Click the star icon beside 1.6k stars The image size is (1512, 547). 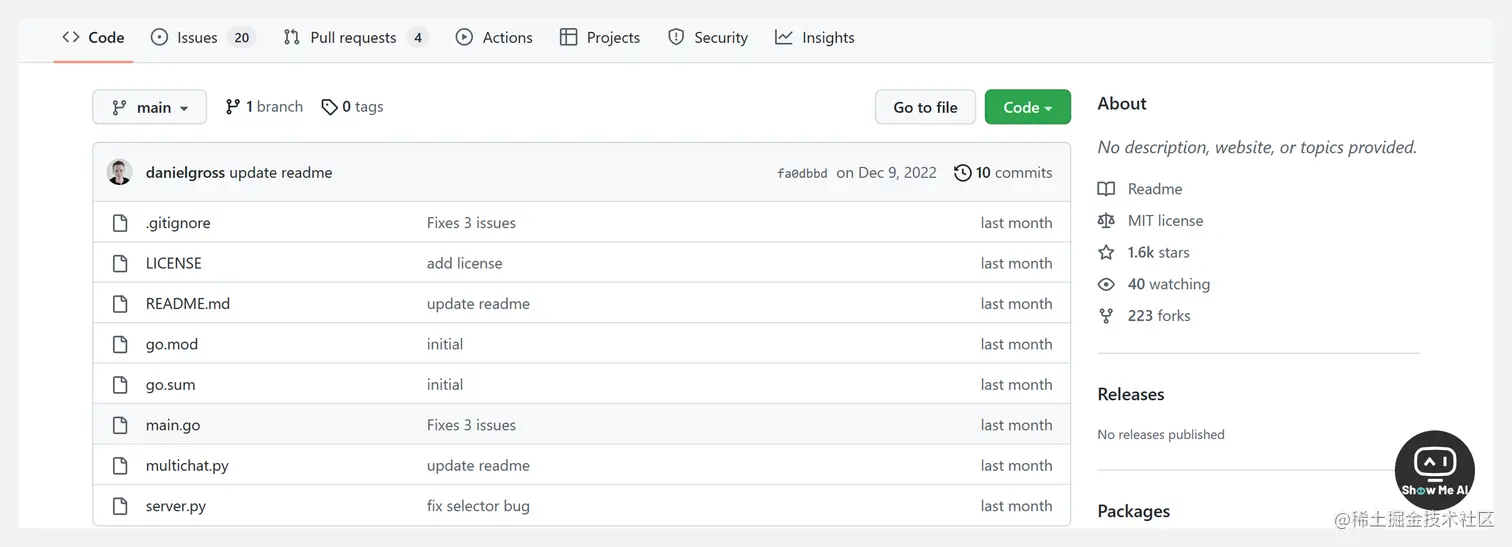pyautogui.click(x=1106, y=252)
